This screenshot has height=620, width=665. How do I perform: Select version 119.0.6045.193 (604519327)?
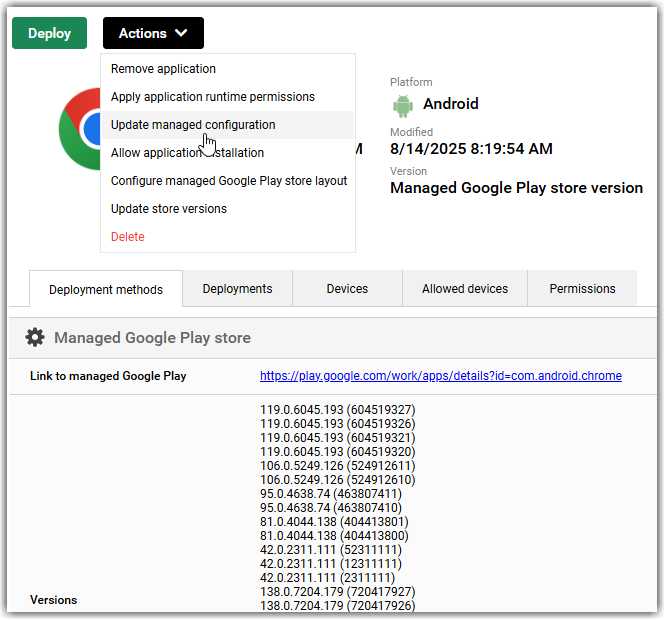338,410
